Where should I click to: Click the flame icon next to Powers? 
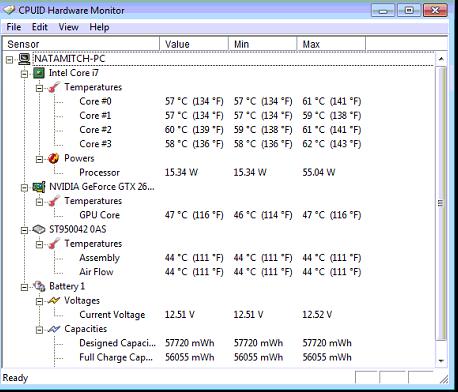[54, 158]
